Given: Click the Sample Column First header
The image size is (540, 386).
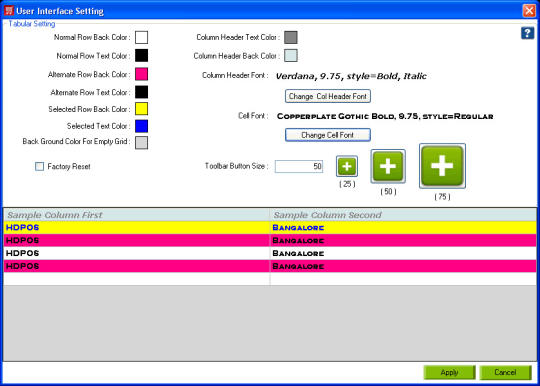Looking at the screenshot, I should point(137,215).
